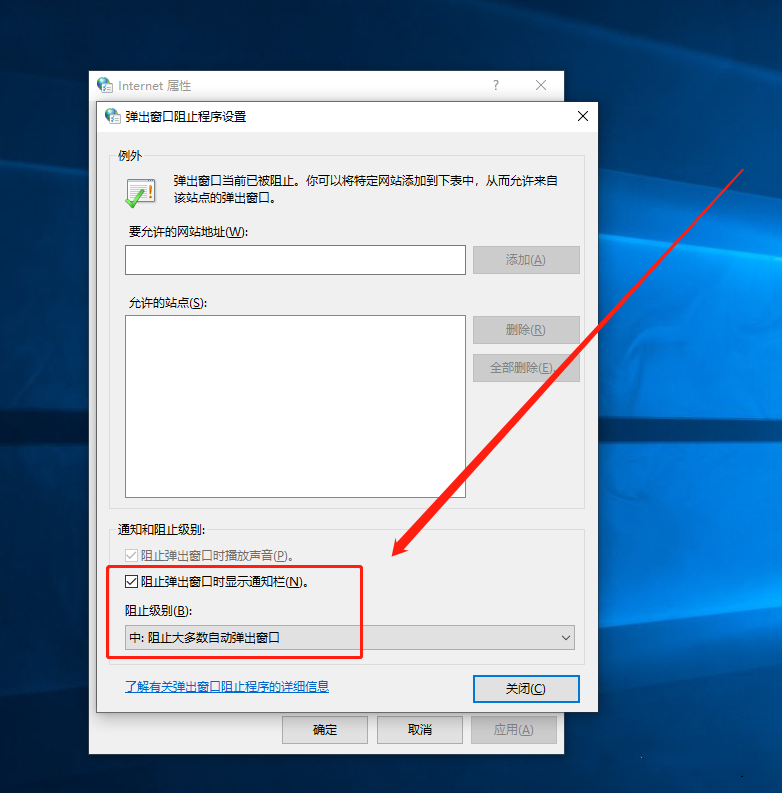
Task: Click the 关闭(C) button
Action: click(525, 689)
